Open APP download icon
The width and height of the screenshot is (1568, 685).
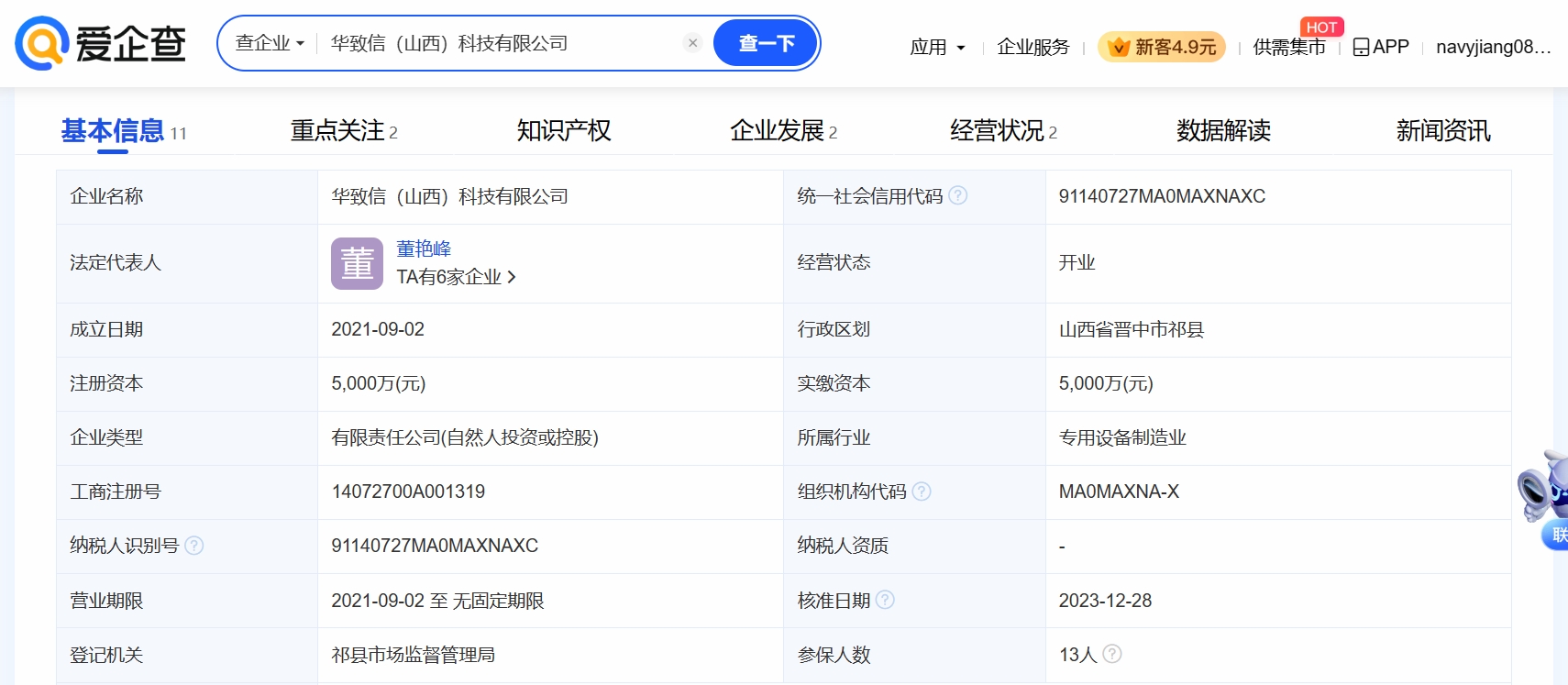pos(1361,47)
